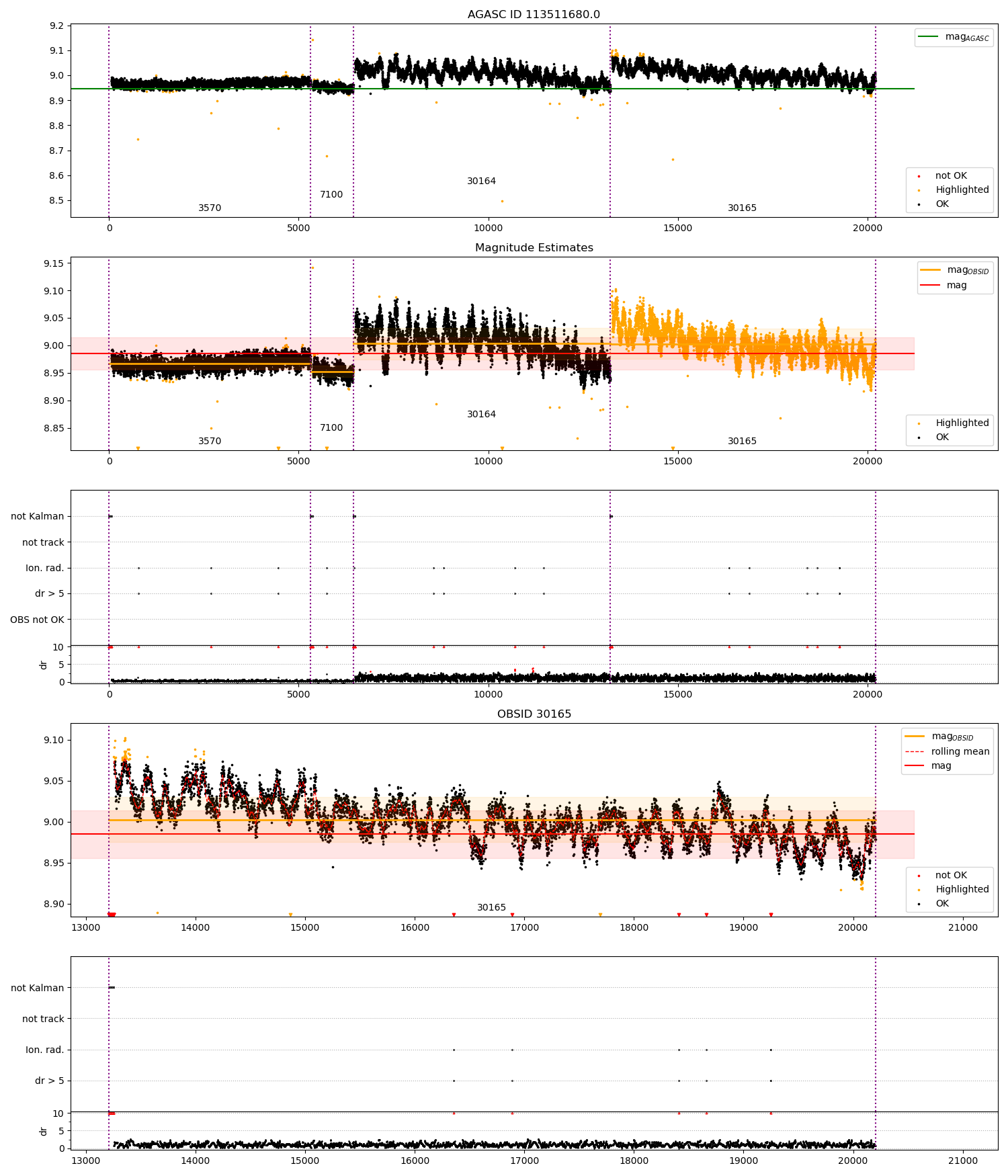Click the title 'AGASC ID 113511680.0'

point(534,15)
